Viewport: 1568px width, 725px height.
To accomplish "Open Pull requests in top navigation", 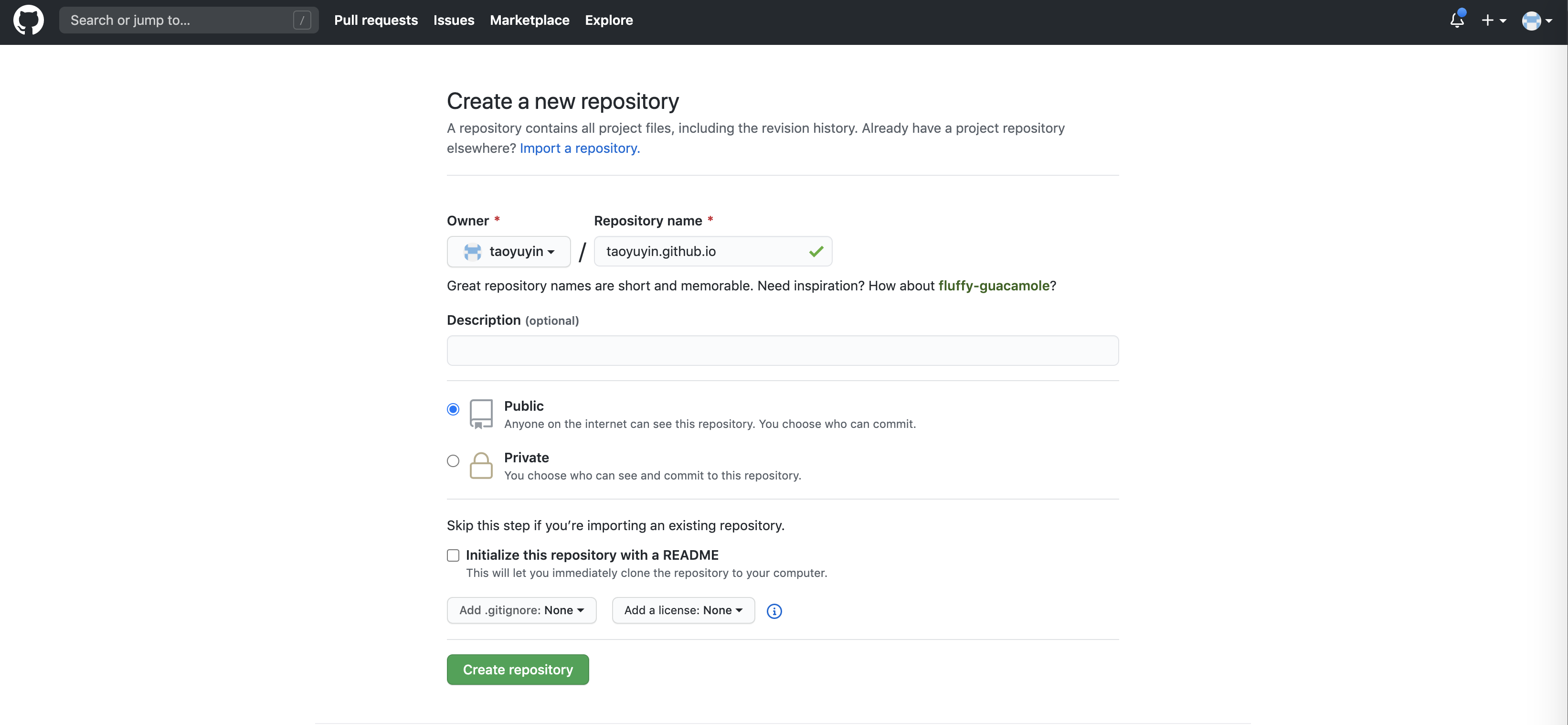I will 376,20.
